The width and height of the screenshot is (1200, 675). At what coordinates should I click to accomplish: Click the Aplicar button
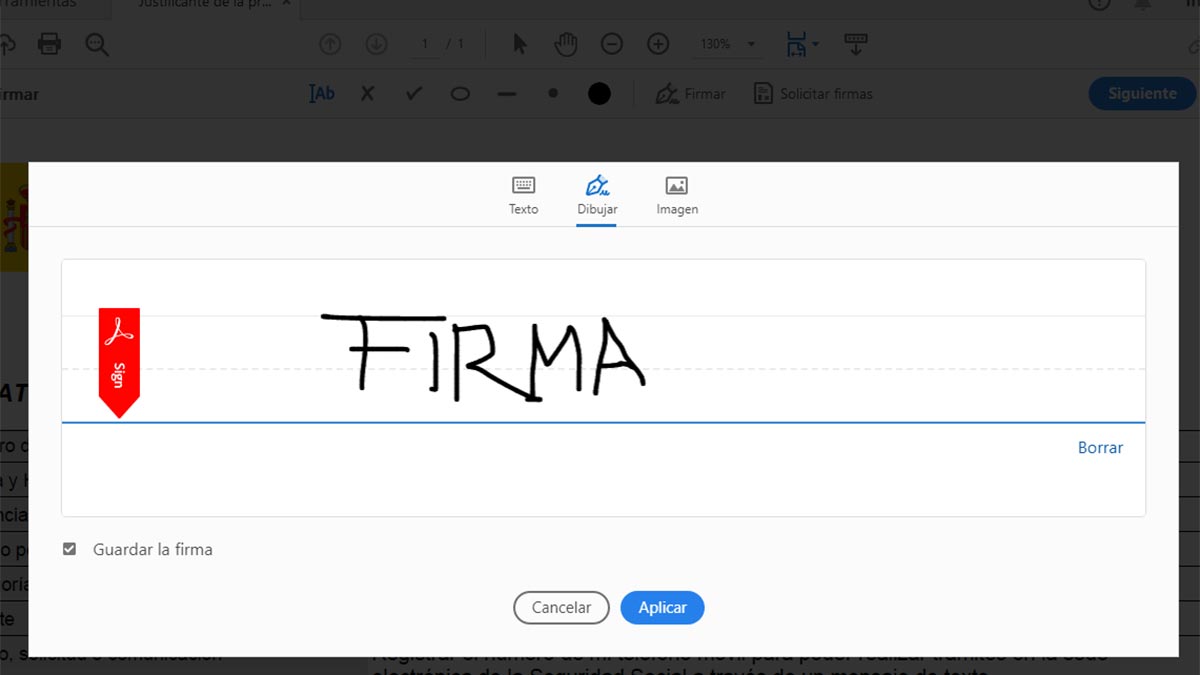[662, 608]
